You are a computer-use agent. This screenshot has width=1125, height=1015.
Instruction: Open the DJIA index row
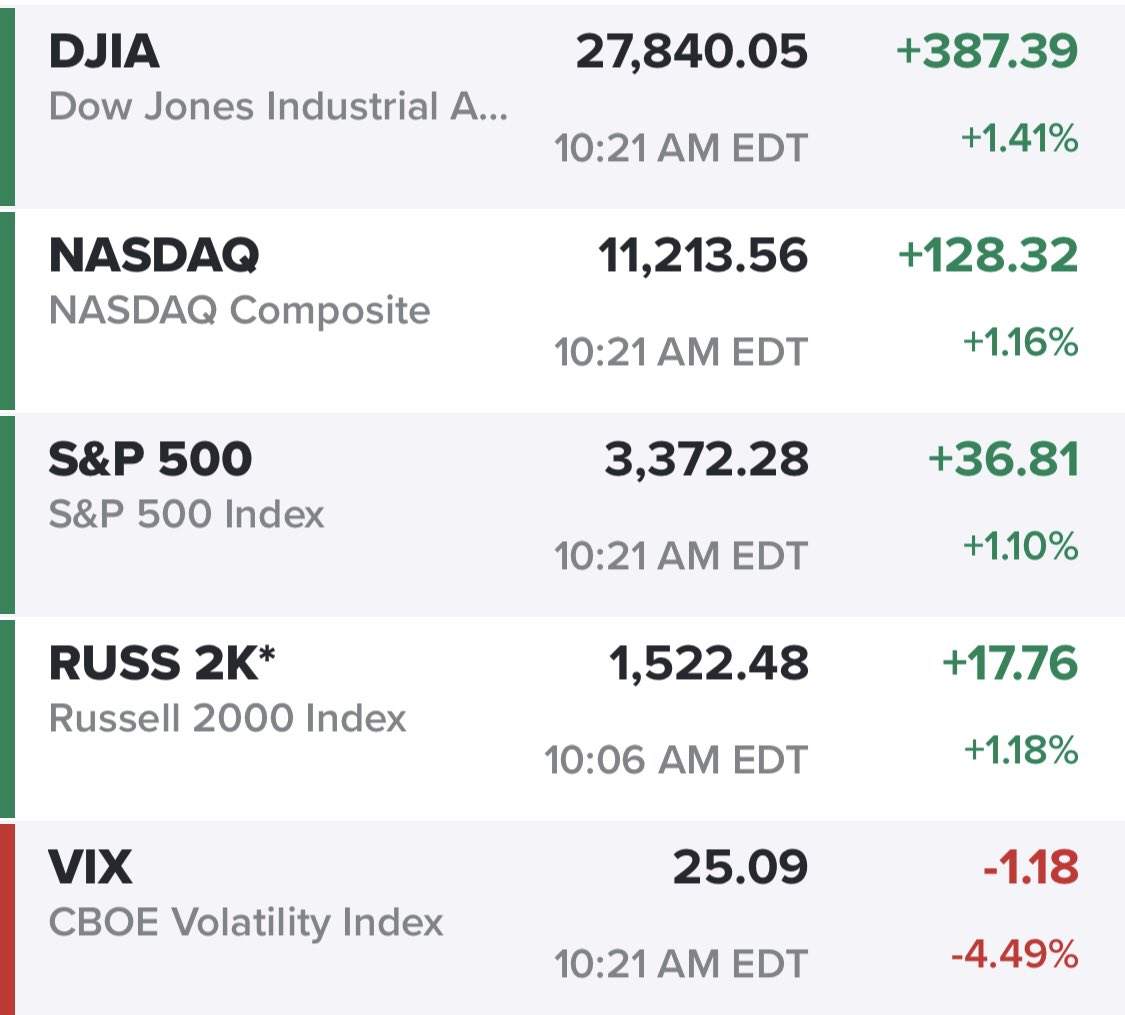(x=562, y=105)
